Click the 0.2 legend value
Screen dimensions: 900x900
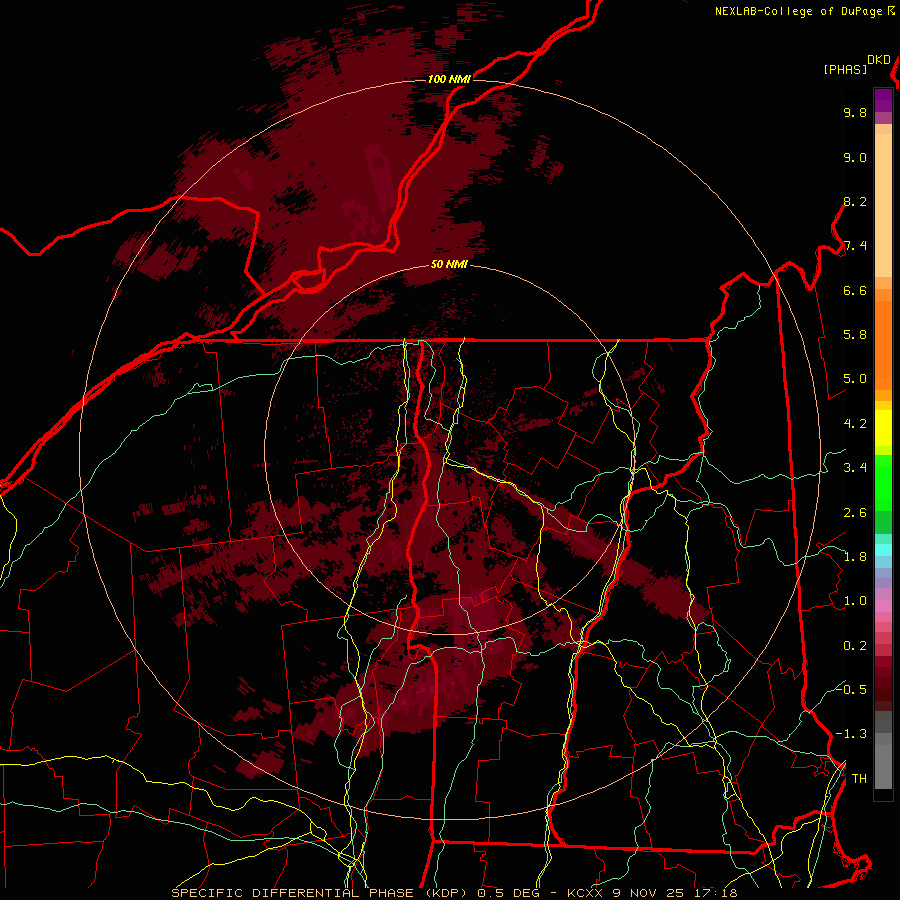tap(855, 646)
